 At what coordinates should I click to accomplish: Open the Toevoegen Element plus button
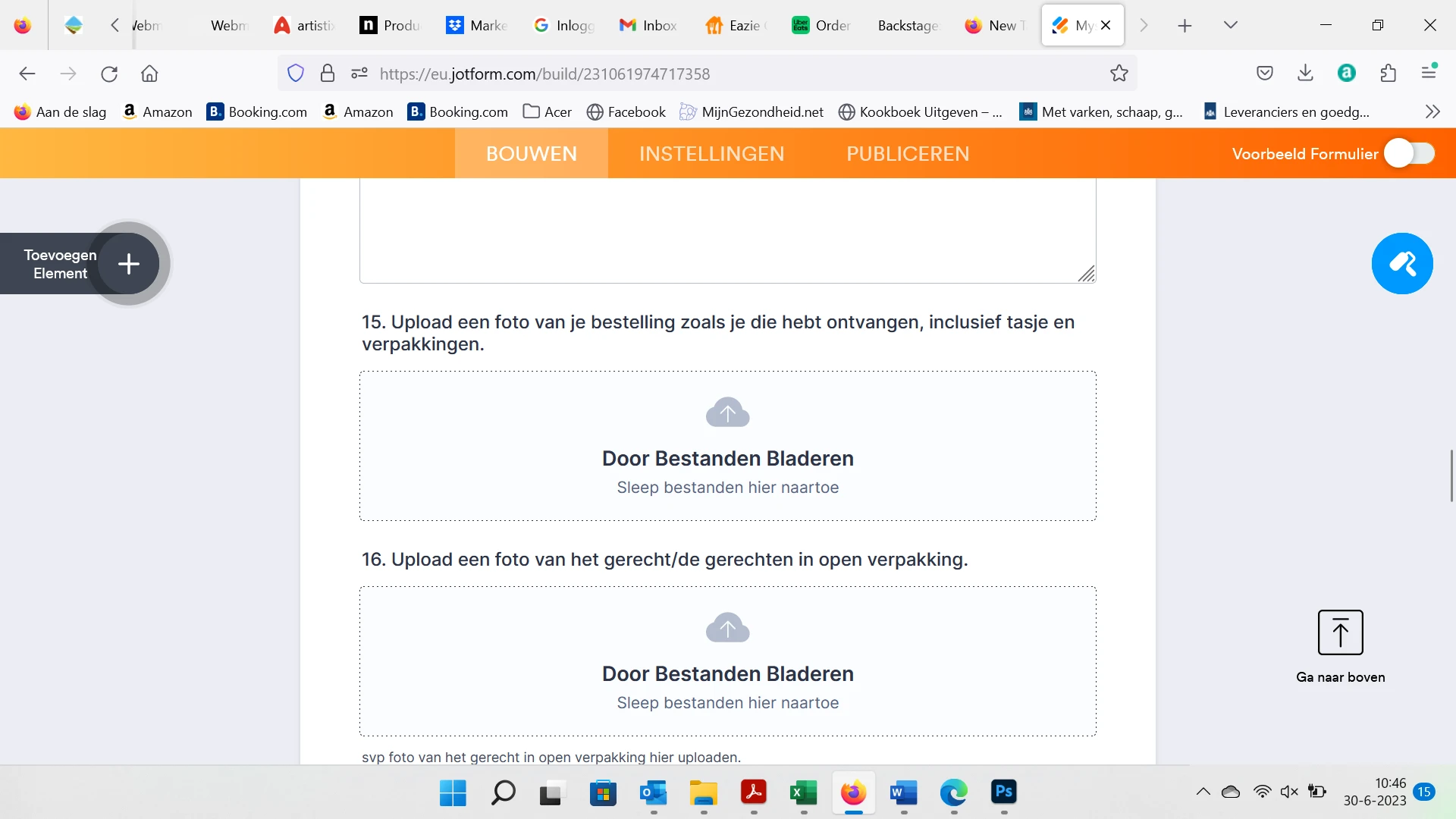pos(128,264)
